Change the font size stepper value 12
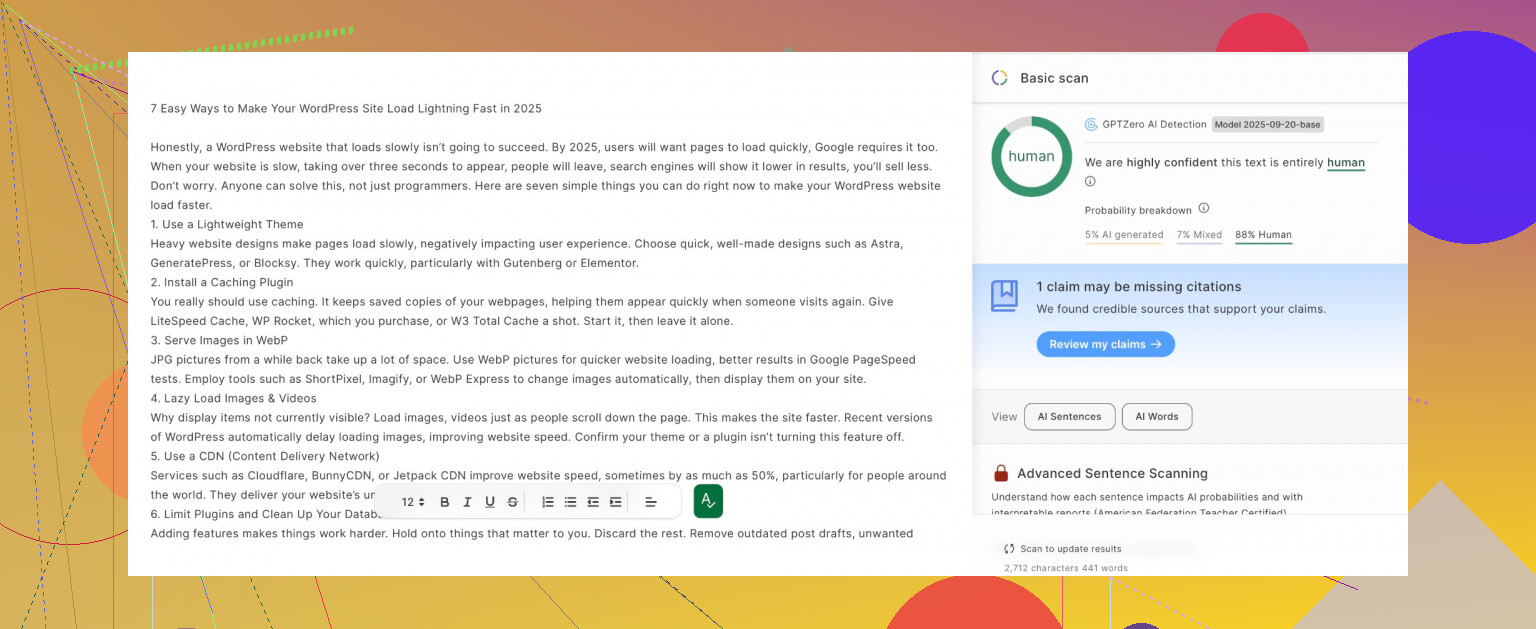Viewport: 1536px width, 629px height. tap(413, 502)
